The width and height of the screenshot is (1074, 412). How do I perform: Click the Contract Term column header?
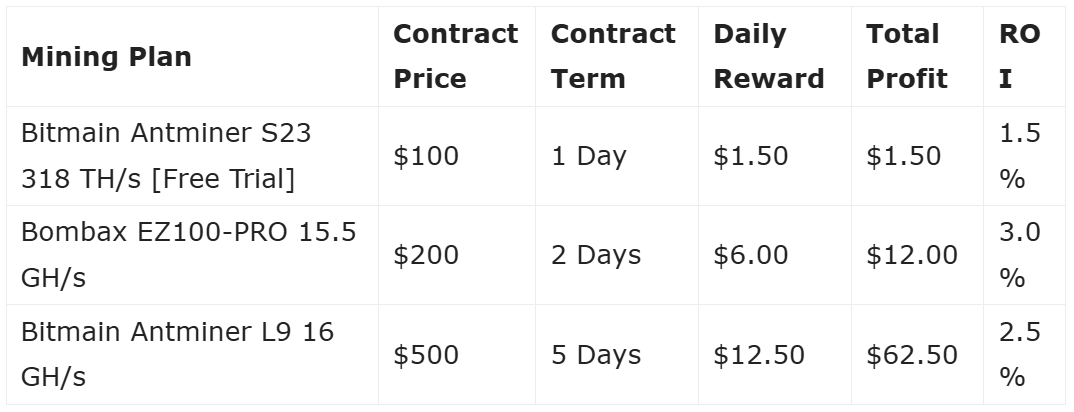[613, 57]
